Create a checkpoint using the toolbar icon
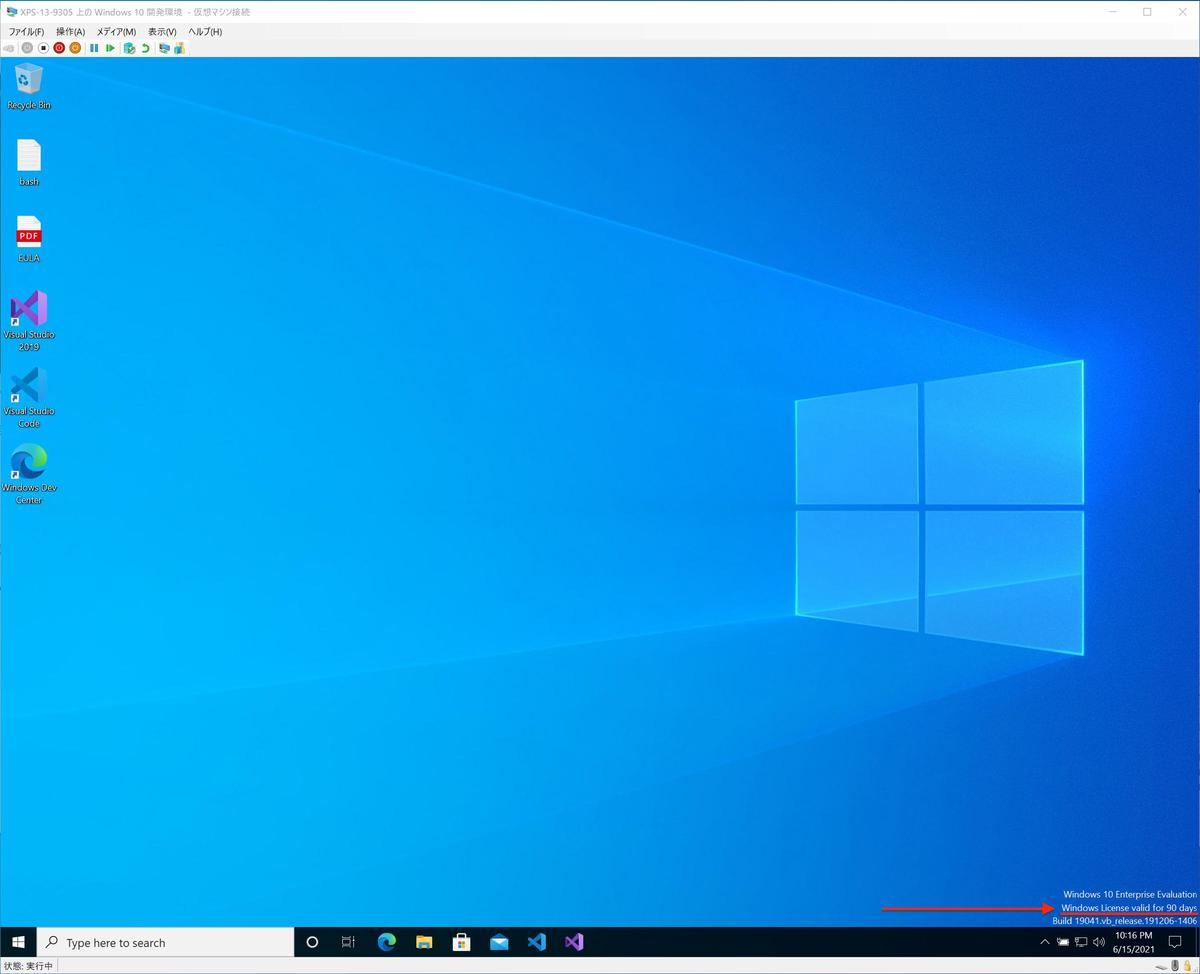 [129, 48]
